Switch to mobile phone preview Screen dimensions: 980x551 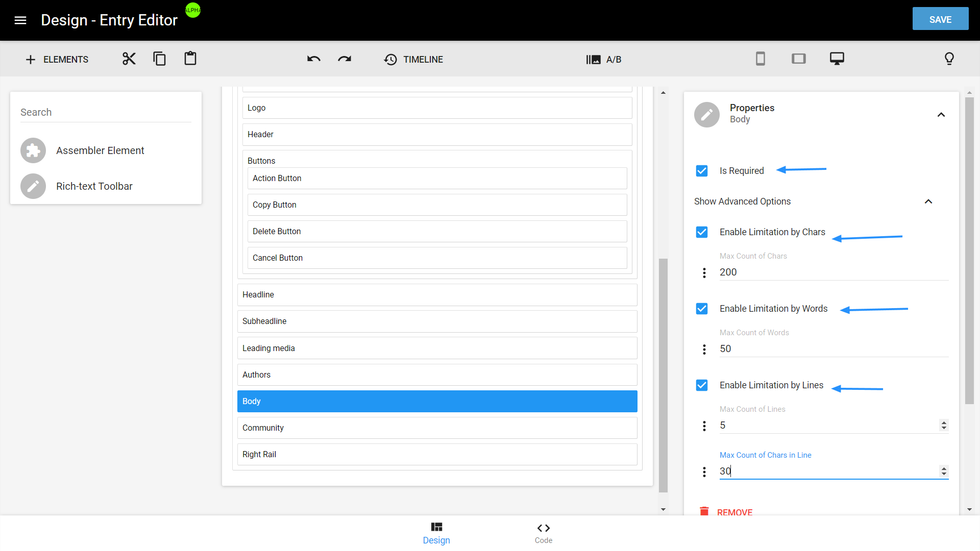pos(760,59)
